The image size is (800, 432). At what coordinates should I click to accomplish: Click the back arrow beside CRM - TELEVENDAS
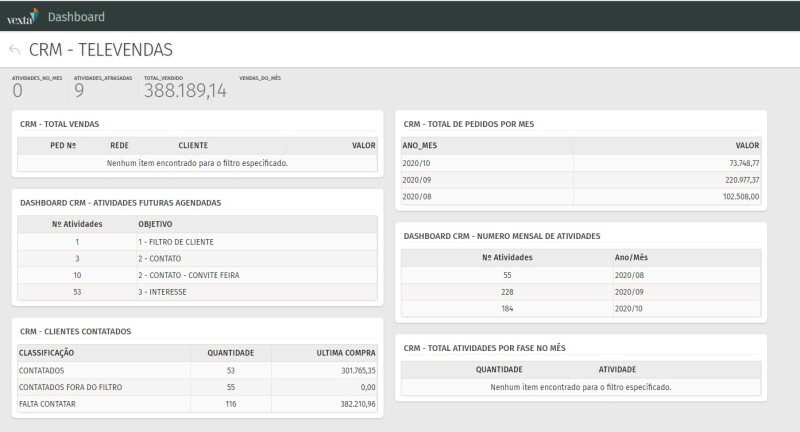(14, 49)
